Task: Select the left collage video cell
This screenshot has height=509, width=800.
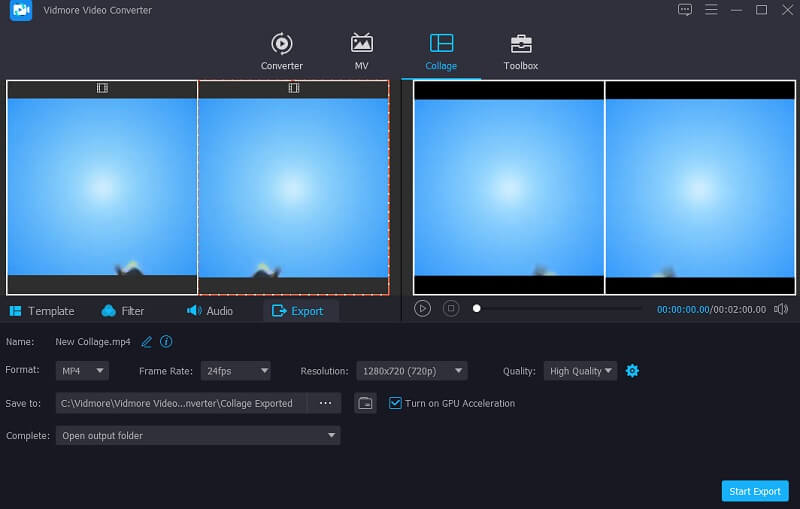Action: 102,187
